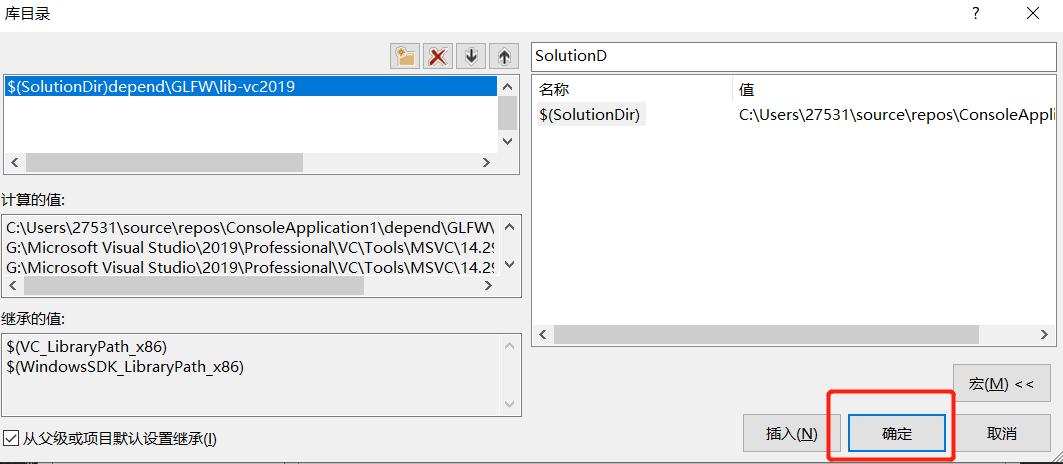The image size is (1063, 464).
Task: Click the new line folder icon
Action: coord(405,56)
